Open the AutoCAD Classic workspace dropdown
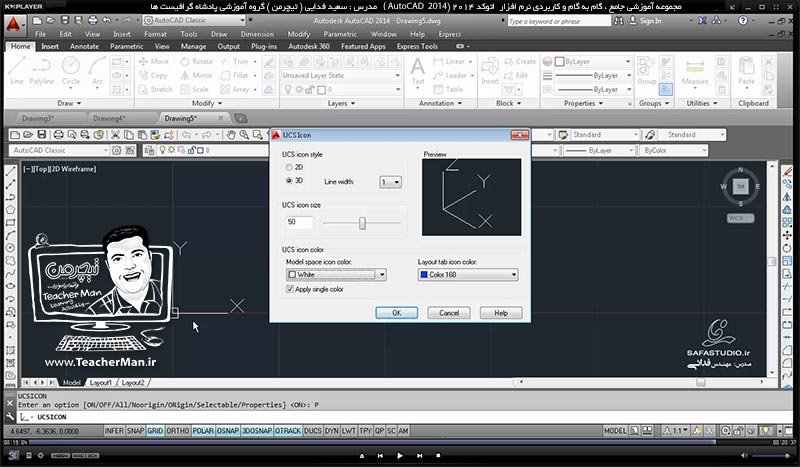This screenshot has height=467, width=800. point(194,20)
